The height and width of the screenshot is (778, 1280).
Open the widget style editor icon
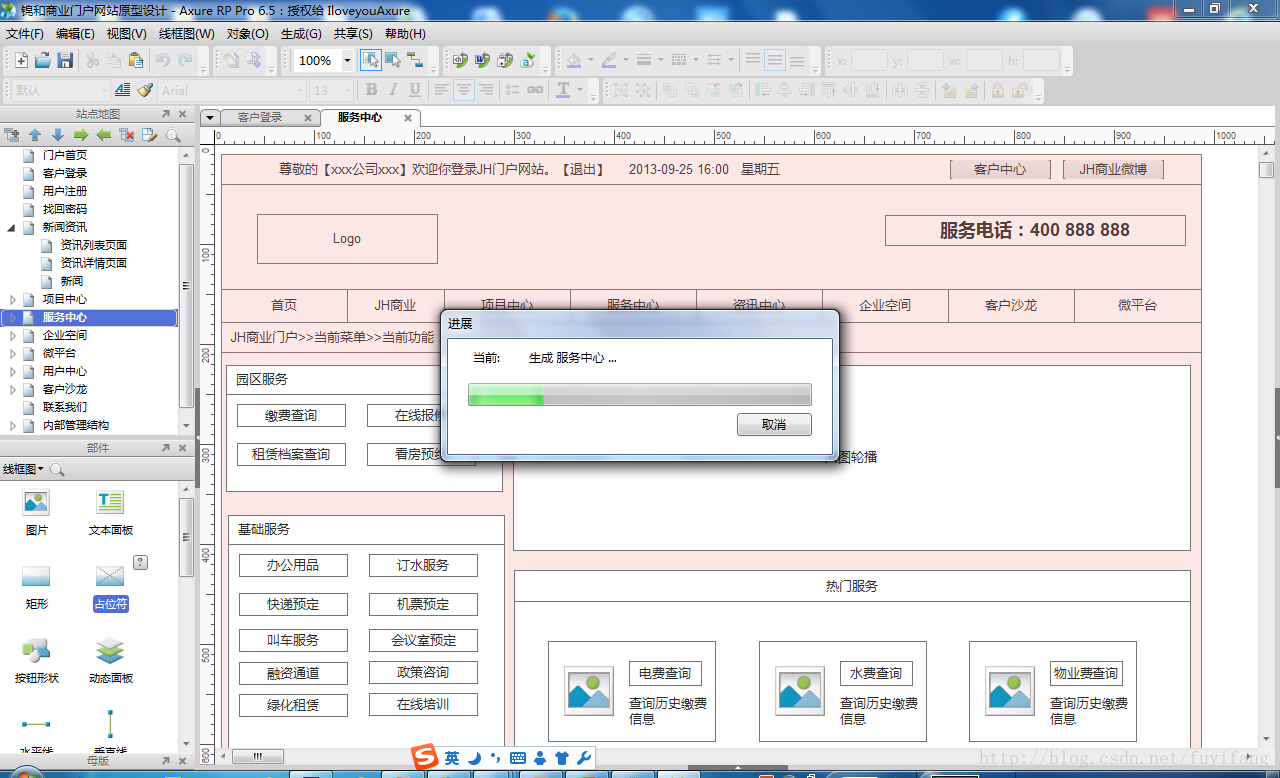122,90
